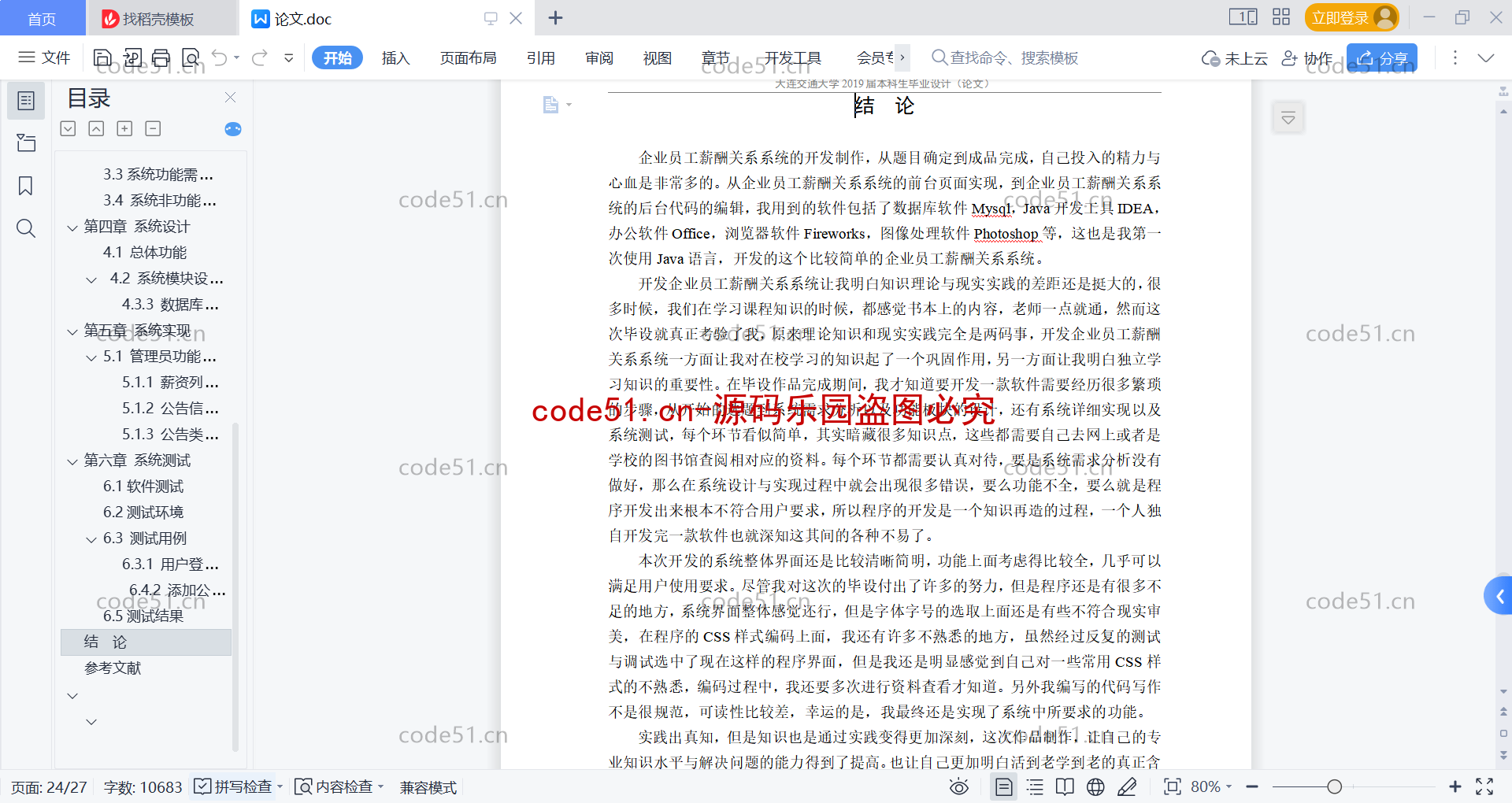Click the vertical scrollbar down arrow

(1503, 691)
